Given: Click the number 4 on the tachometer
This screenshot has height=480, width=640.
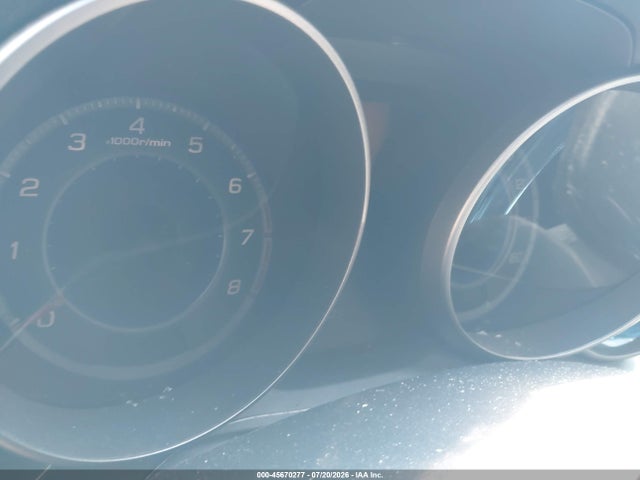Looking at the screenshot, I should 137,126.
